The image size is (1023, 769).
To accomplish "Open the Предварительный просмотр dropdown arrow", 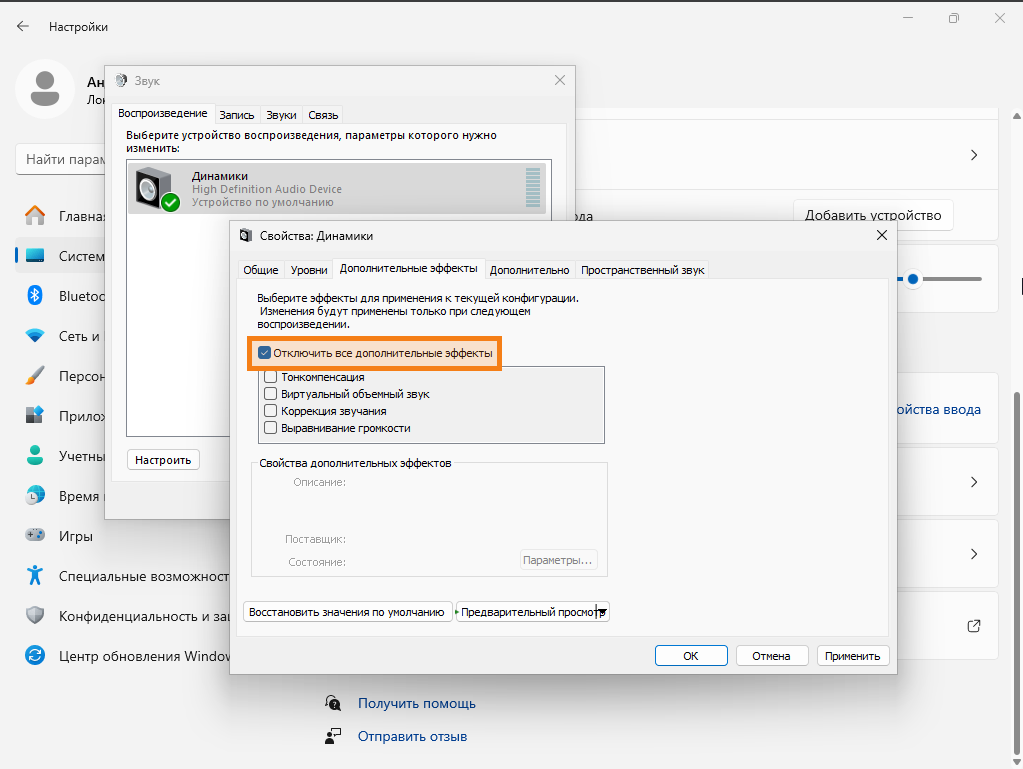I will pyautogui.click(x=602, y=612).
